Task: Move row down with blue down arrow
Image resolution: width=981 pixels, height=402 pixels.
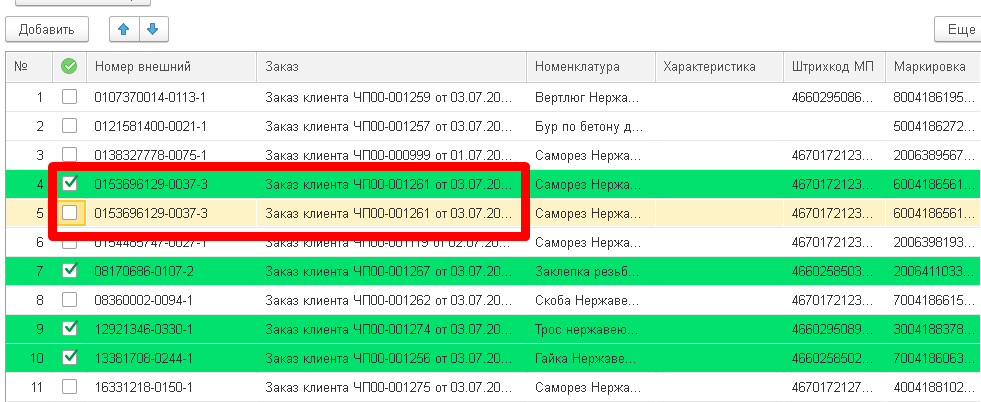Action: (153, 29)
